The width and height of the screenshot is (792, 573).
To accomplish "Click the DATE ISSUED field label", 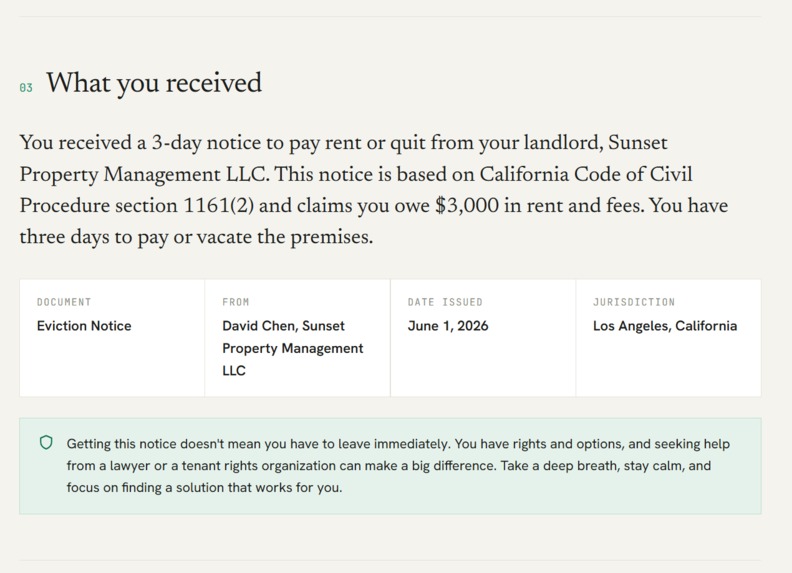I will tap(445, 302).
